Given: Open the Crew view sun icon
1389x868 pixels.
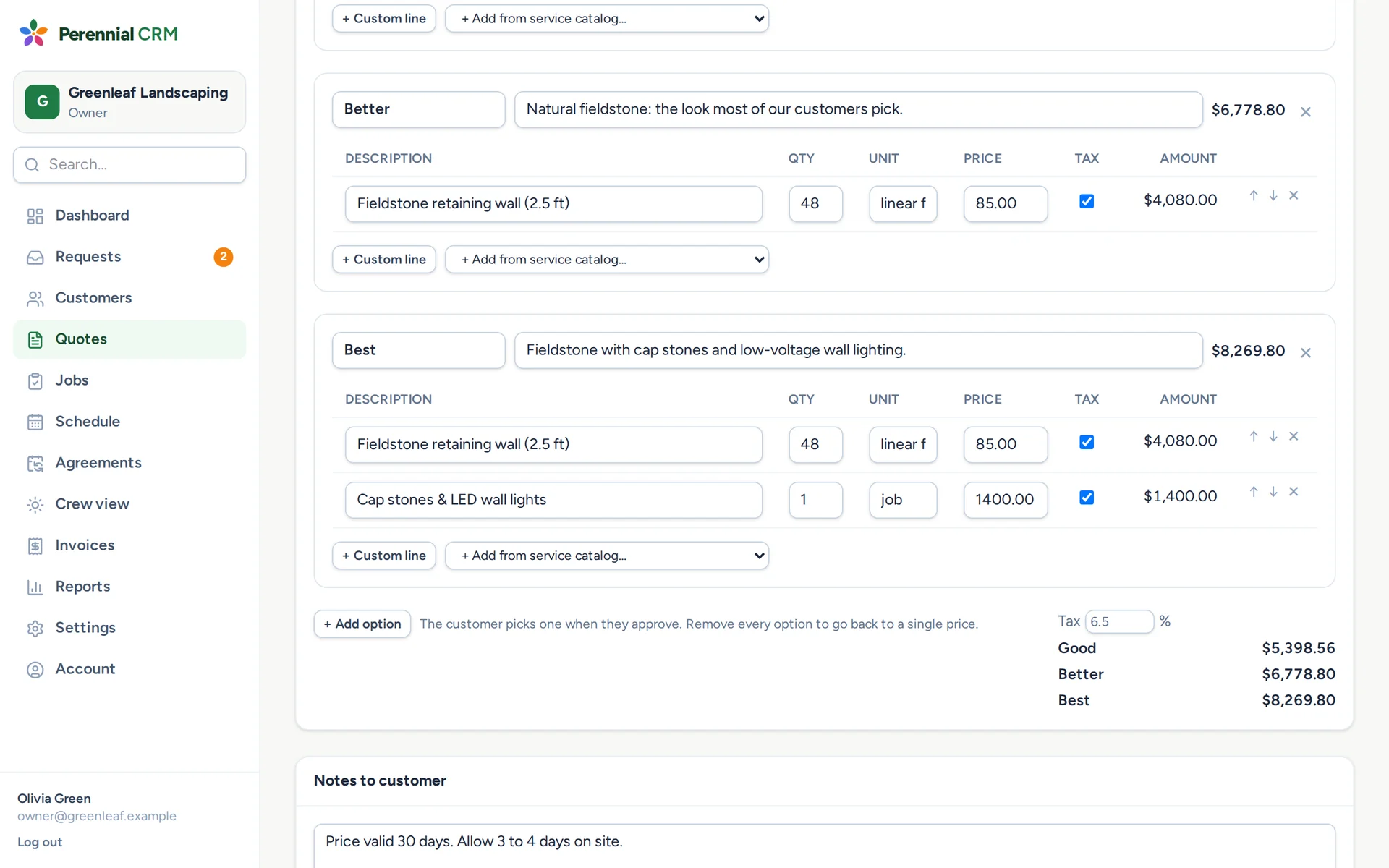Looking at the screenshot, I should [x=35, y=504].
